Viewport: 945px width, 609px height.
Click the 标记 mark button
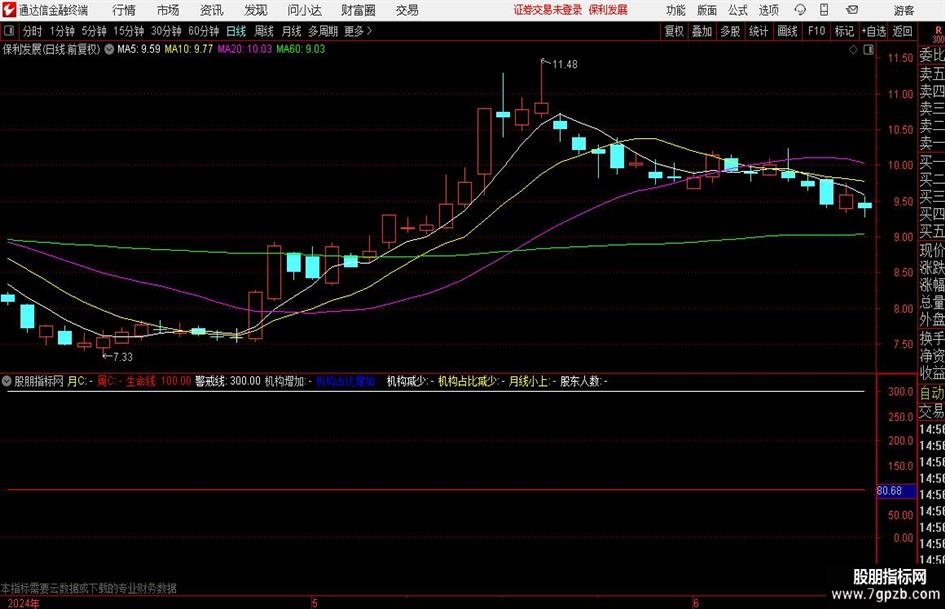(844, 31)
